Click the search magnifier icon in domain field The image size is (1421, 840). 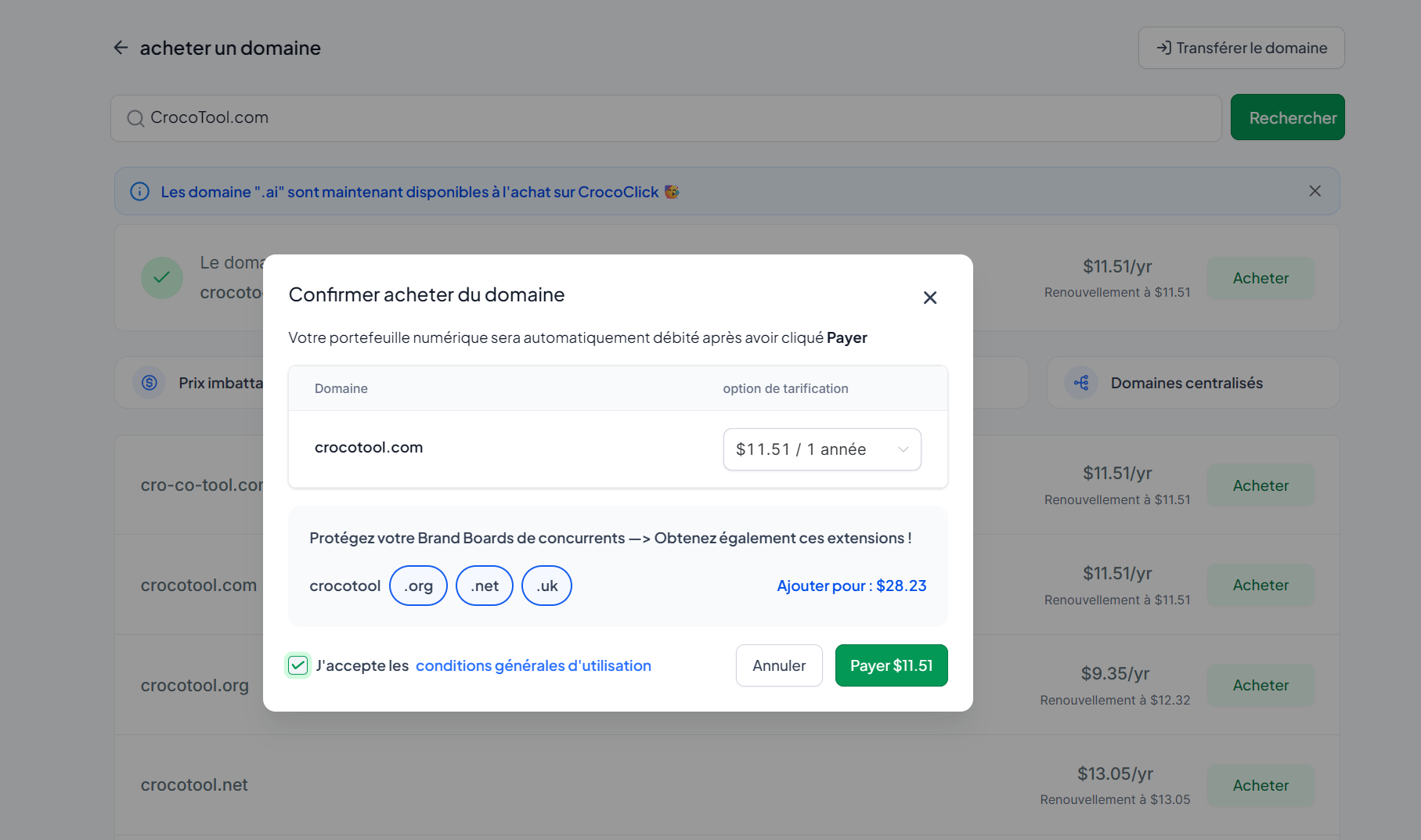point(135,118)
